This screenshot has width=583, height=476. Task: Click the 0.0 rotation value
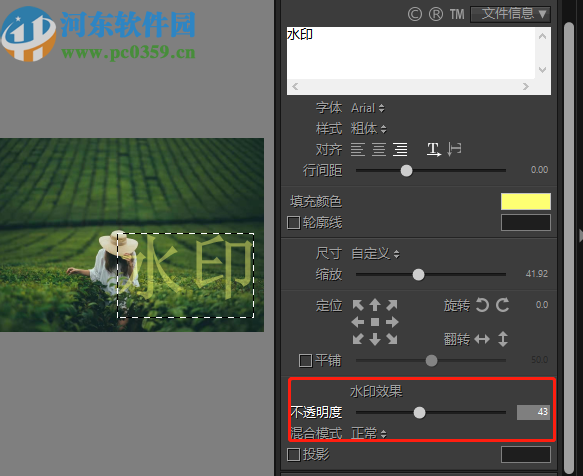[x=542, y=305]
